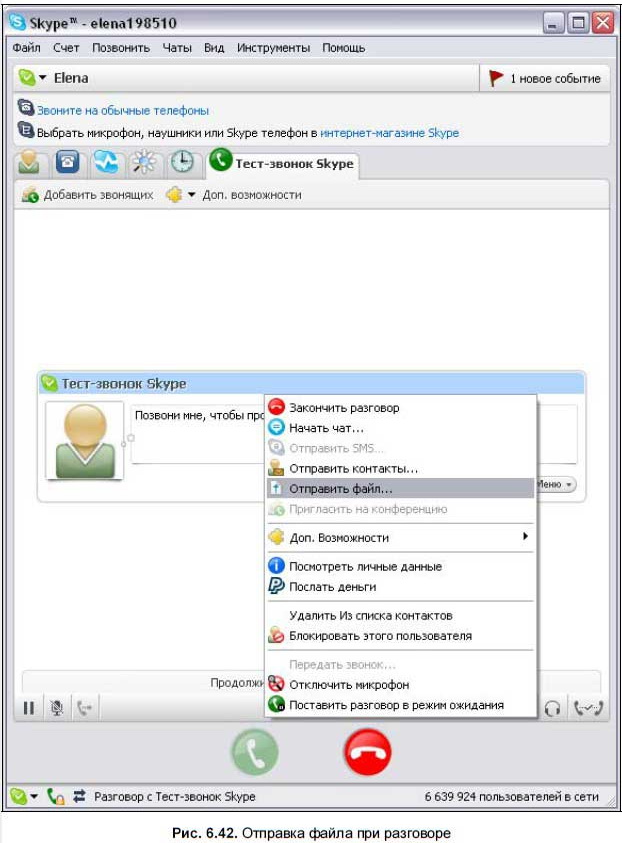
Task: Open the Contacts tab icon
Action: click(x=30, y=162)
